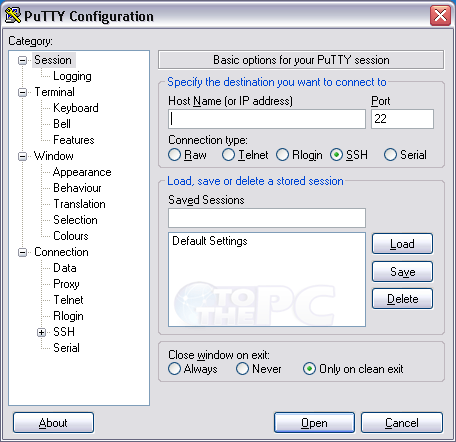Click the Open button to connect
456x442 pixels.
(314, 423)
